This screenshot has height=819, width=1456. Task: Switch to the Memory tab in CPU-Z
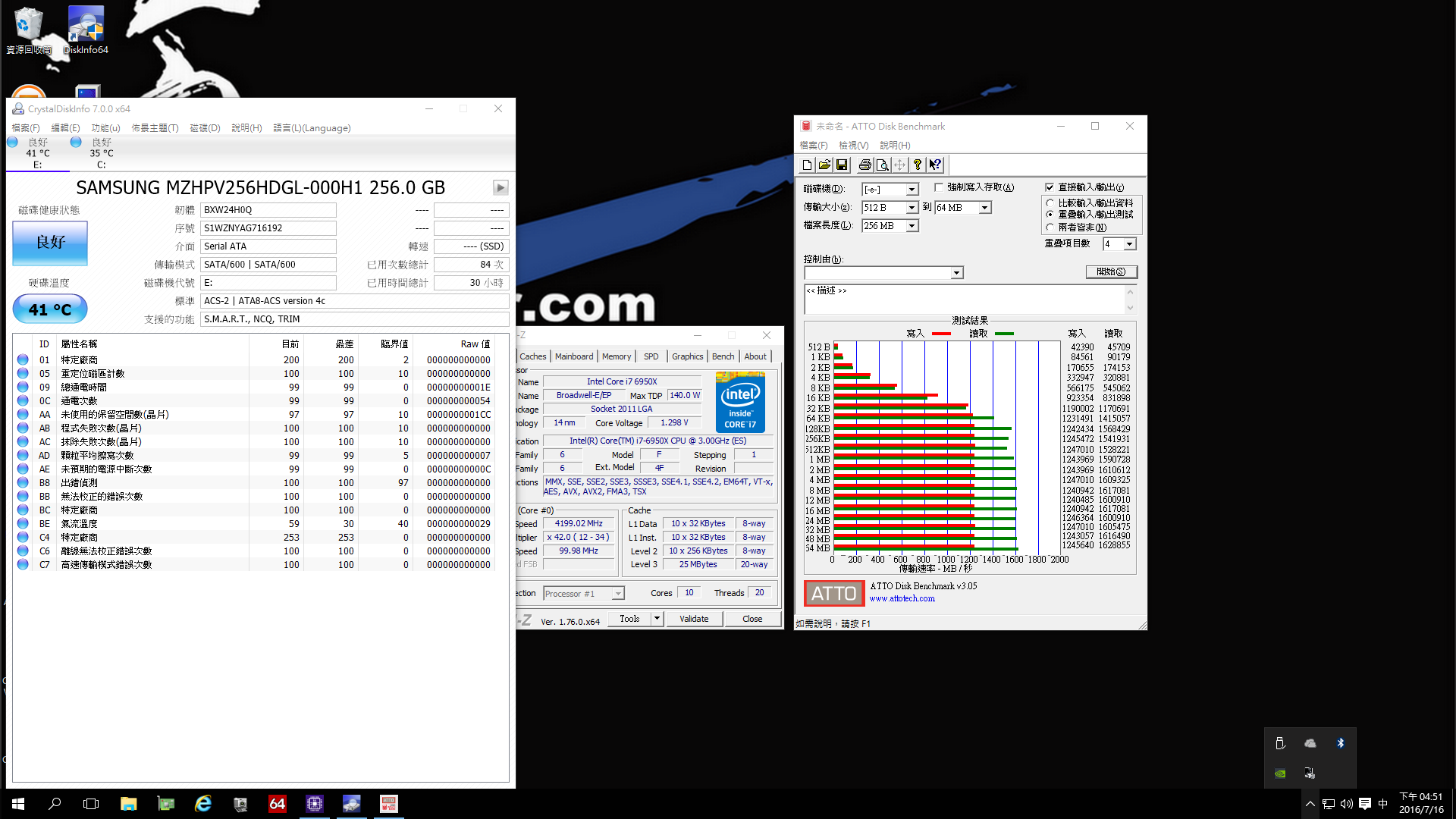click(x=617, y=356)
